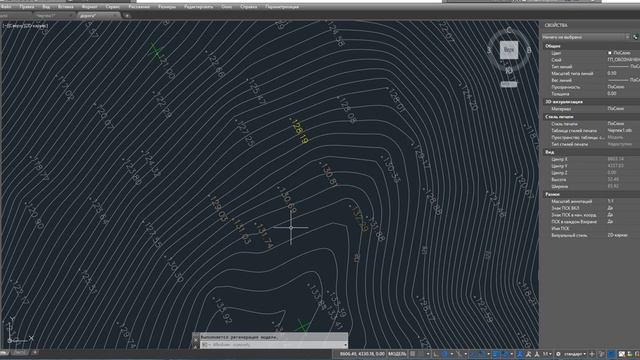The height and width of the screenshot is (360, 640).
Task: Click the command line input field
Action: coord(273,345)
